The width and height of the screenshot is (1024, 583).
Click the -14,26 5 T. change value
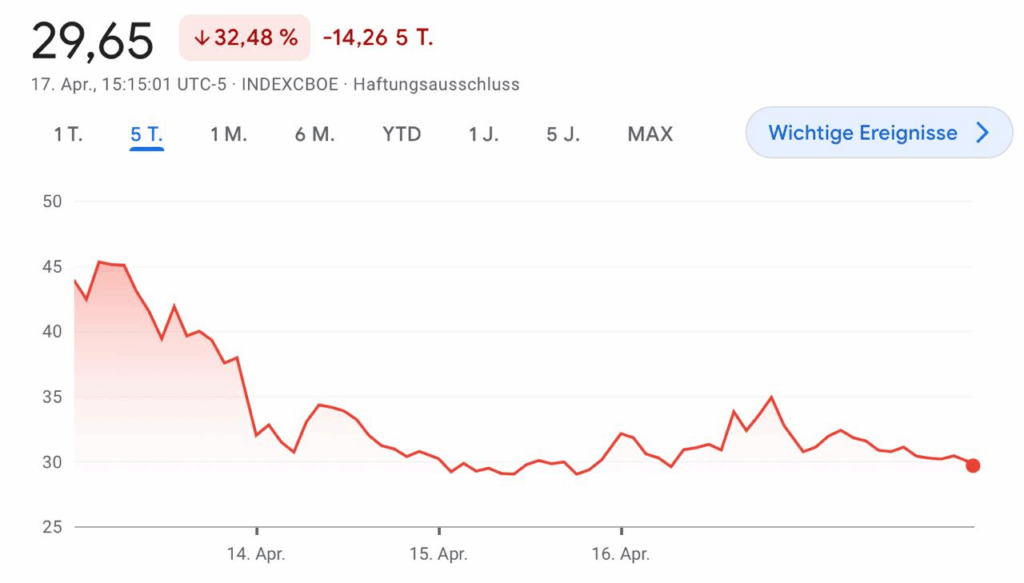click(377, 39)
